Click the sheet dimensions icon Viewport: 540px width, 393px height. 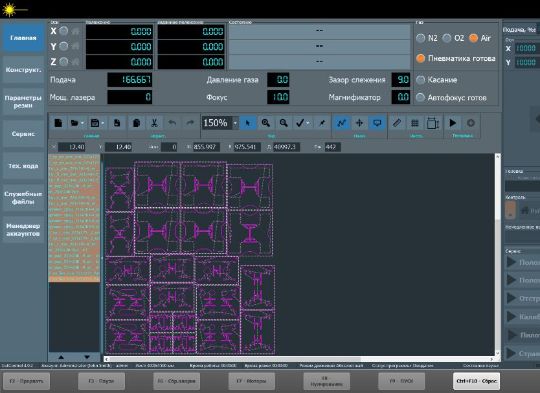click(x=433, y=123)
